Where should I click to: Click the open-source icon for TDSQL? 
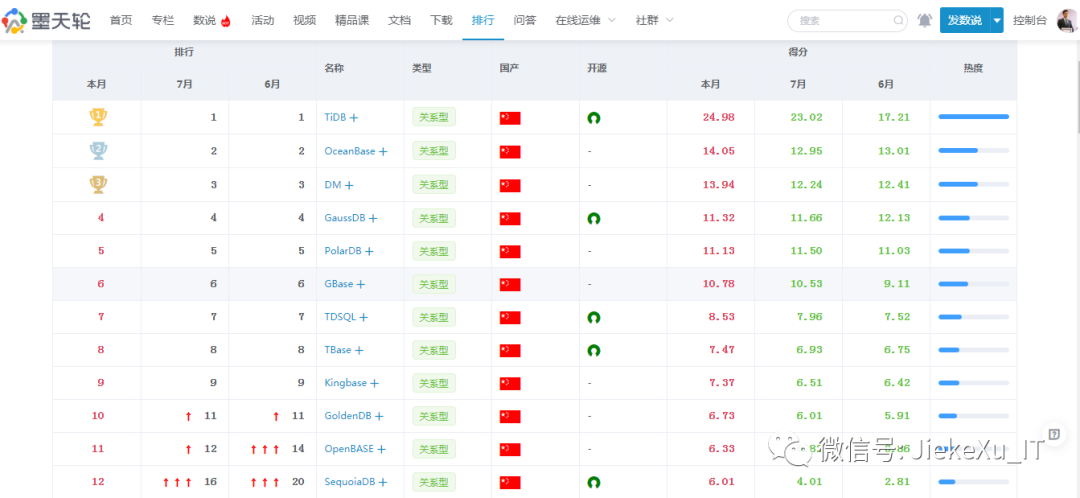click(593, 318)
